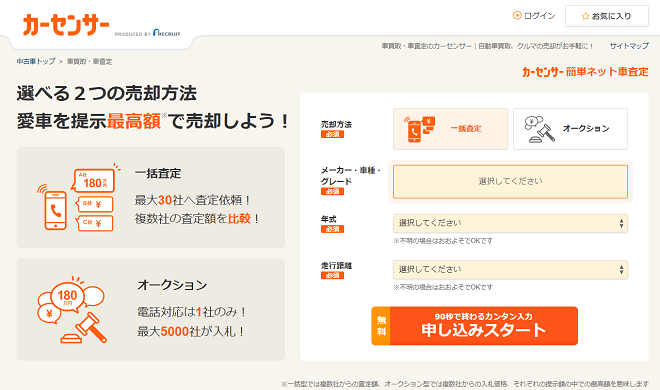Click the 車買取・車査定 breadcrumb text
The image size is (660, 390).
pos(89,61)
